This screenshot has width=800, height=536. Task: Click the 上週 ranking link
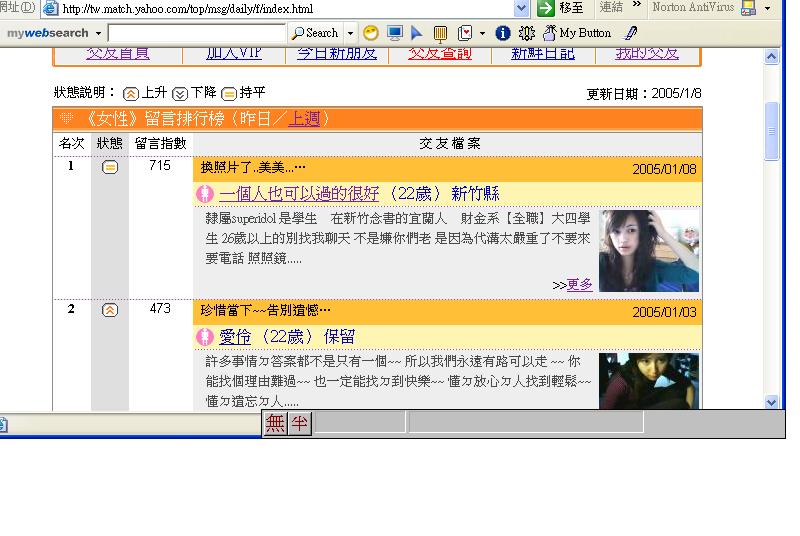[x=304, y=119]
